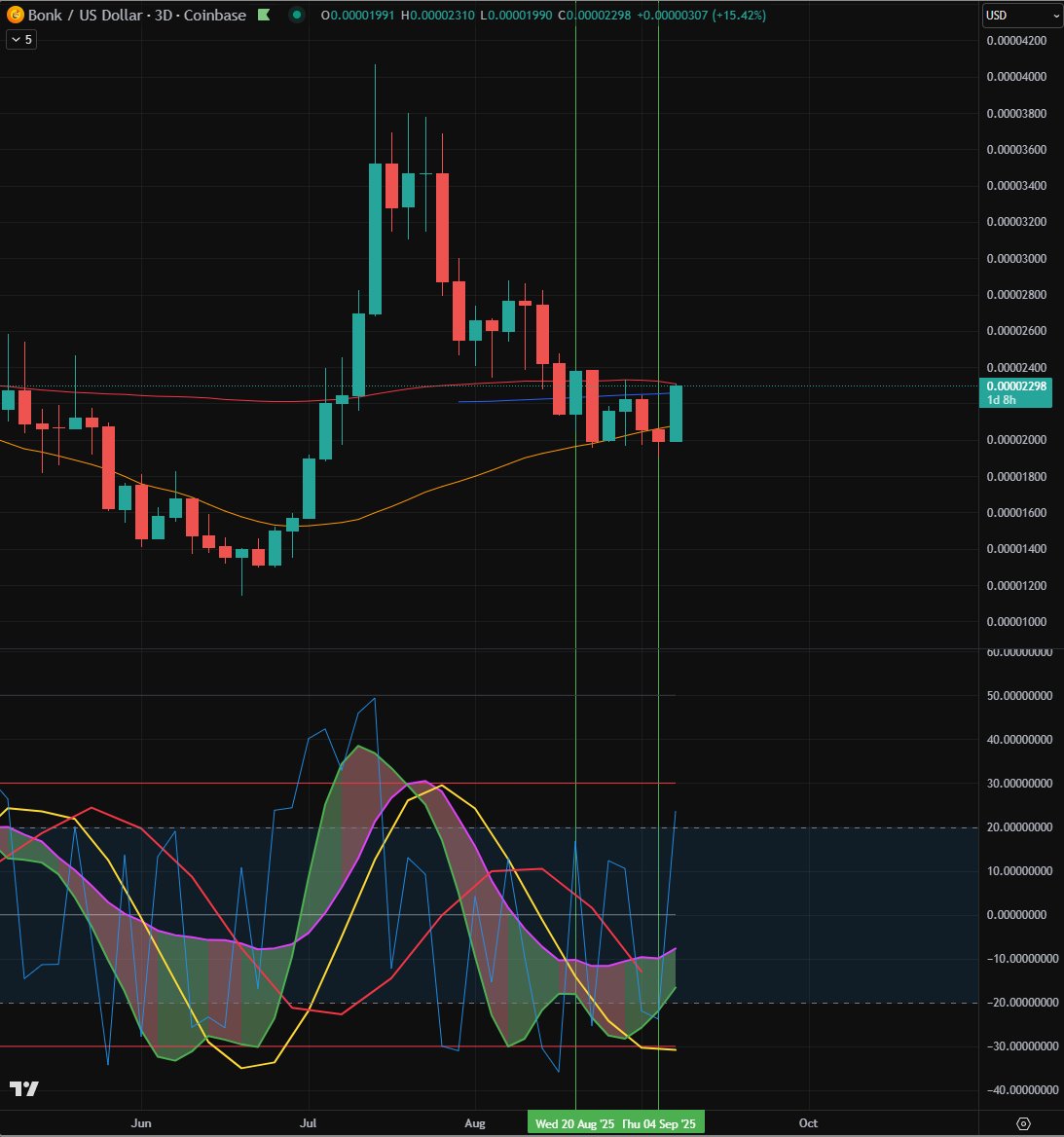1064x1137 pixels.
Task: Click the Bonk coin logo icon
Action: [x=16, y=16]
